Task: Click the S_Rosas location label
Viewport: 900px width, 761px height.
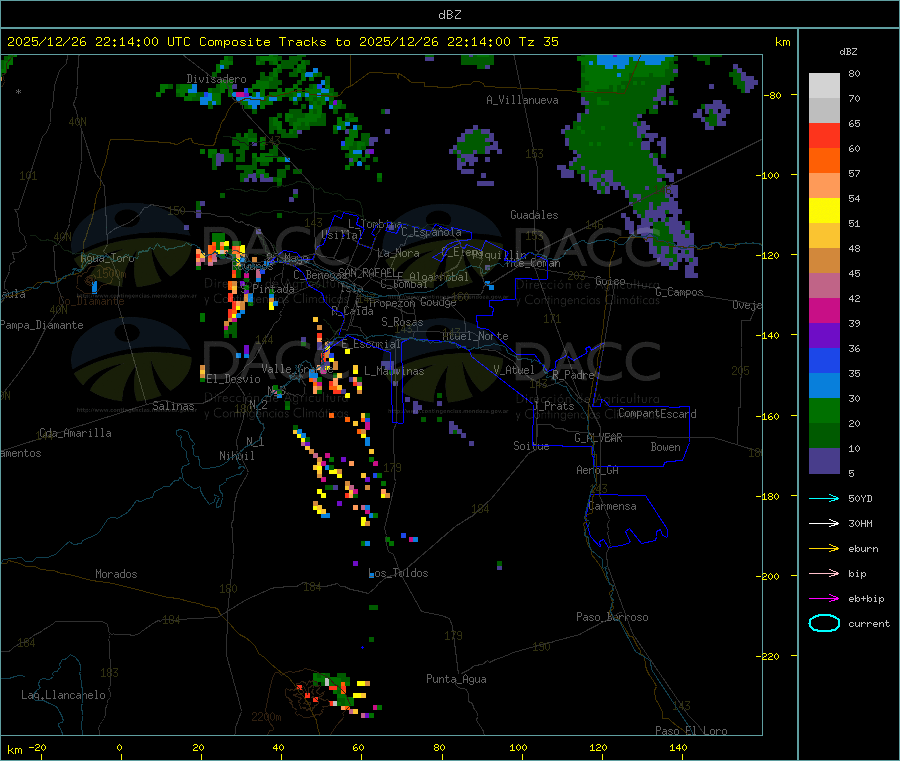Action: coord(402,322)
